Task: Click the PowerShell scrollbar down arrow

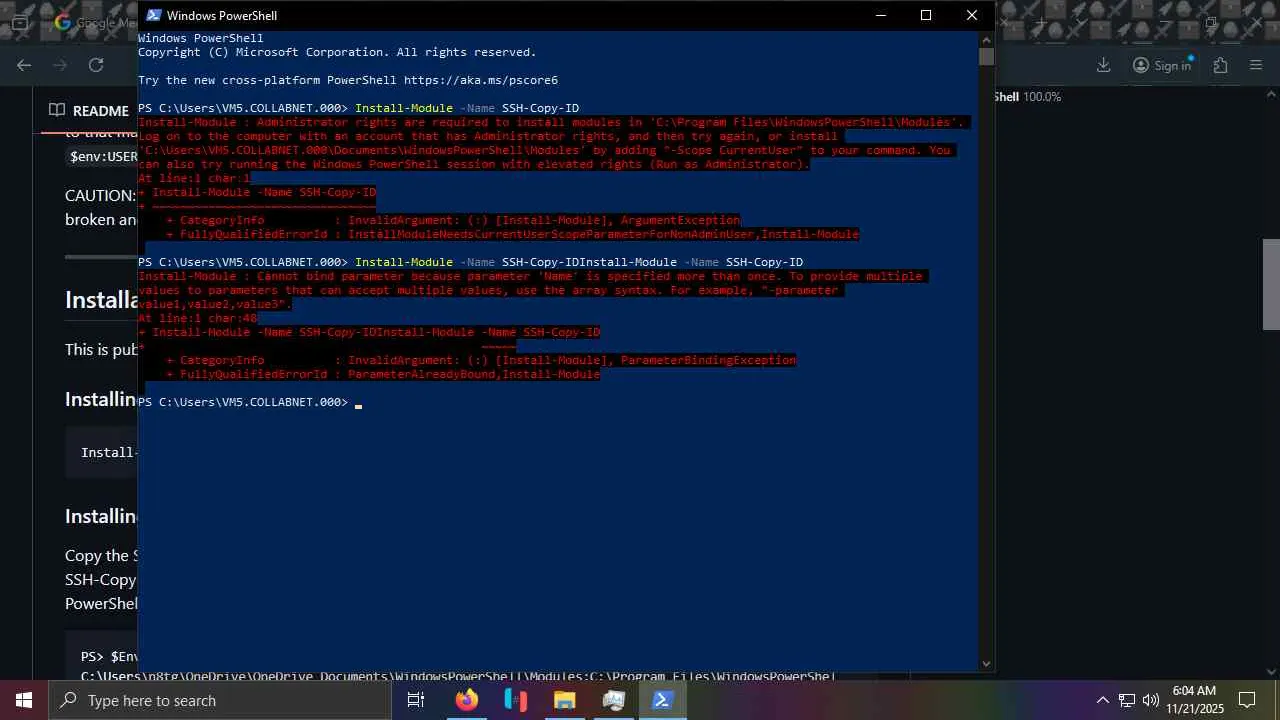Action: pos(986,663)
